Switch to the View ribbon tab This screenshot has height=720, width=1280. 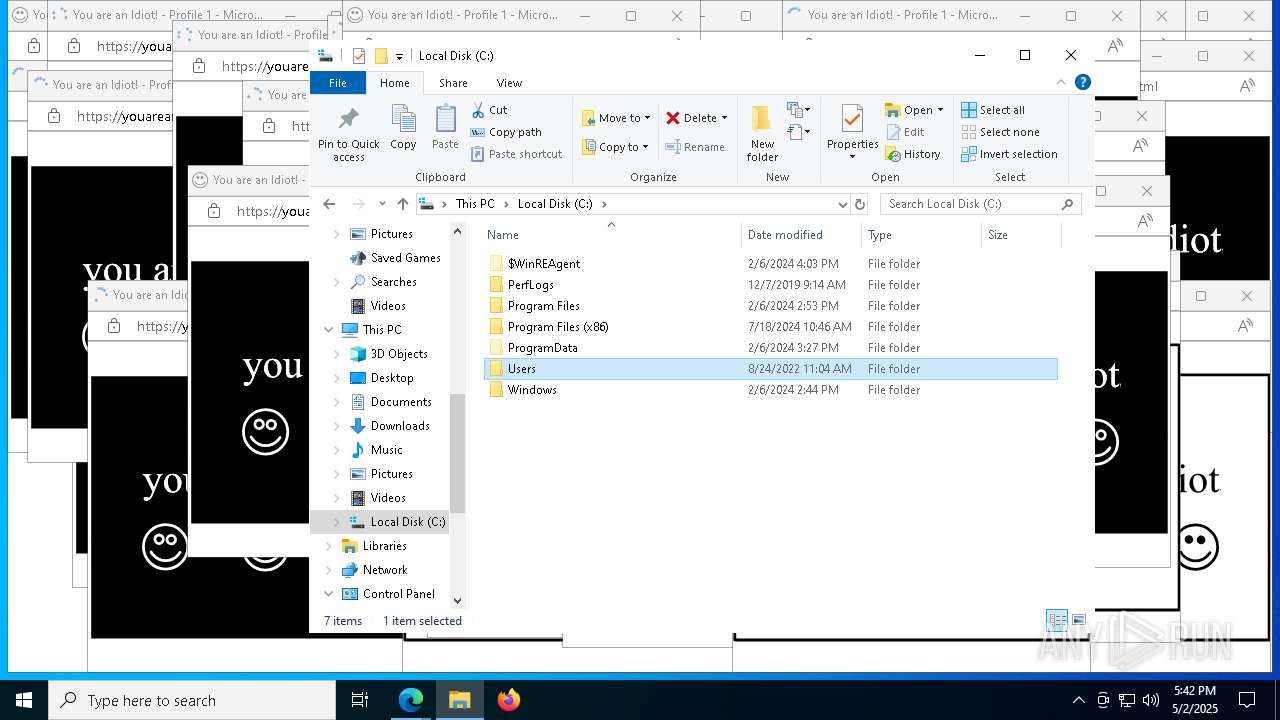[x=509, y=83]
